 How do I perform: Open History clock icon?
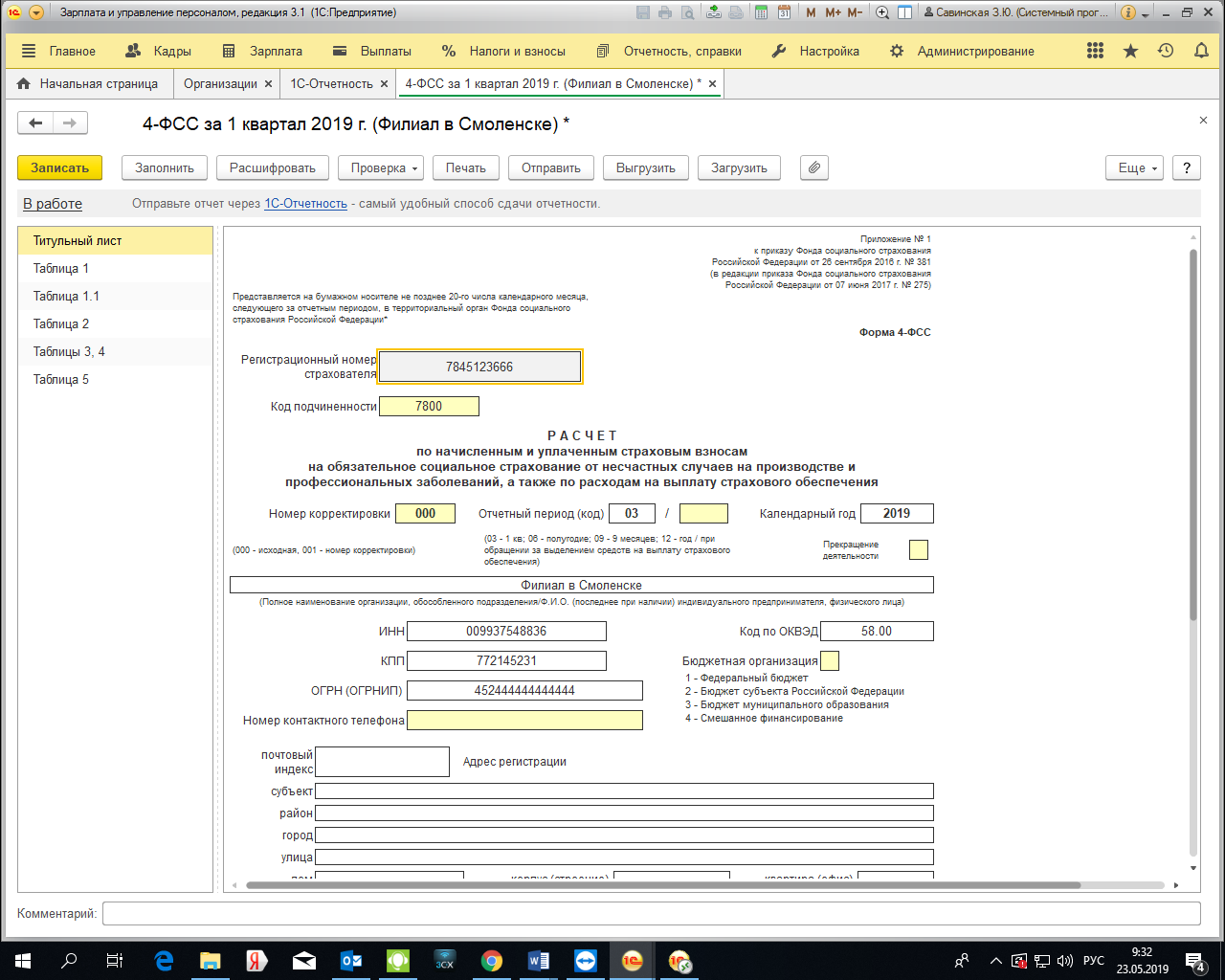point(1166,51)
